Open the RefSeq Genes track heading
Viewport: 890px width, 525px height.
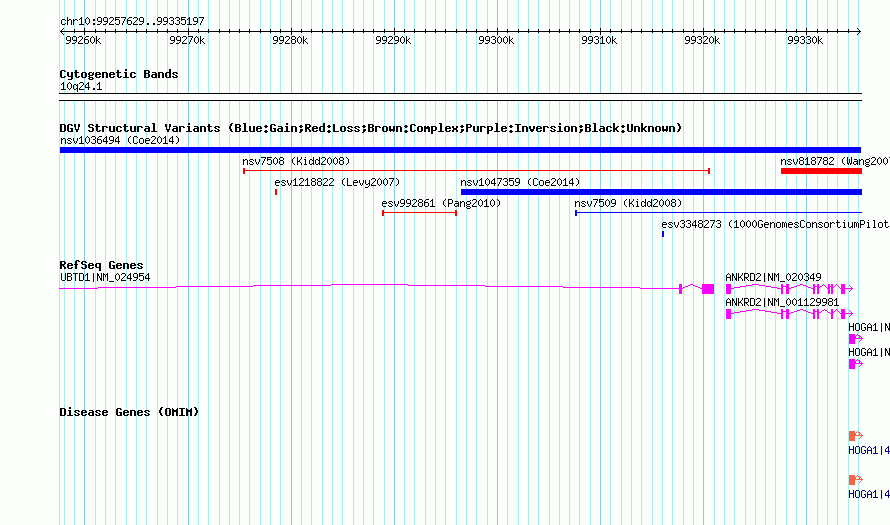(101, 265)
